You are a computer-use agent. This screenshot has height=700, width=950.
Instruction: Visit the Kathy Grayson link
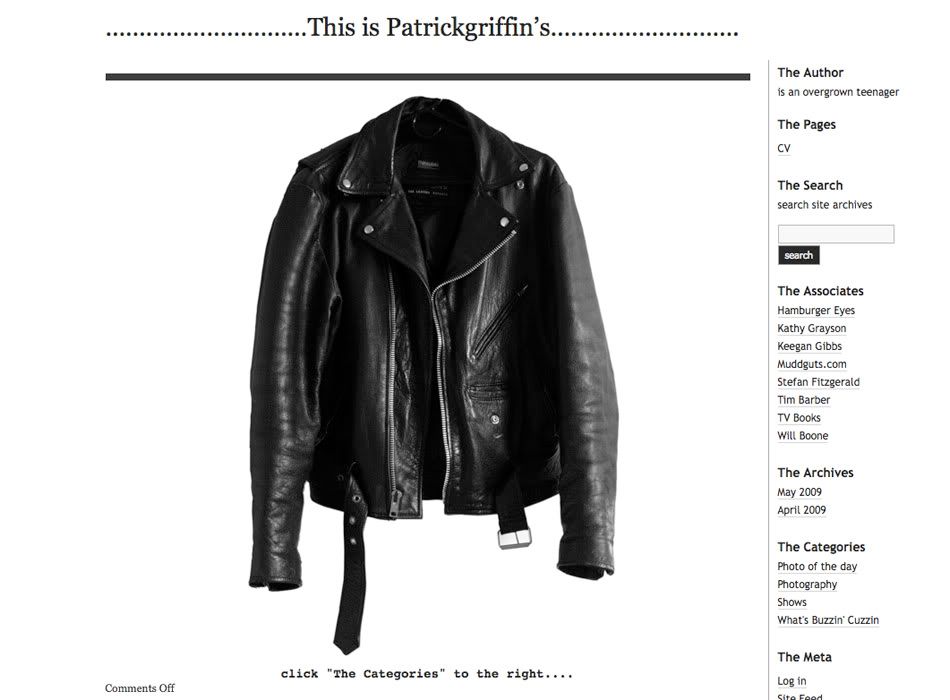pos(811,328)
